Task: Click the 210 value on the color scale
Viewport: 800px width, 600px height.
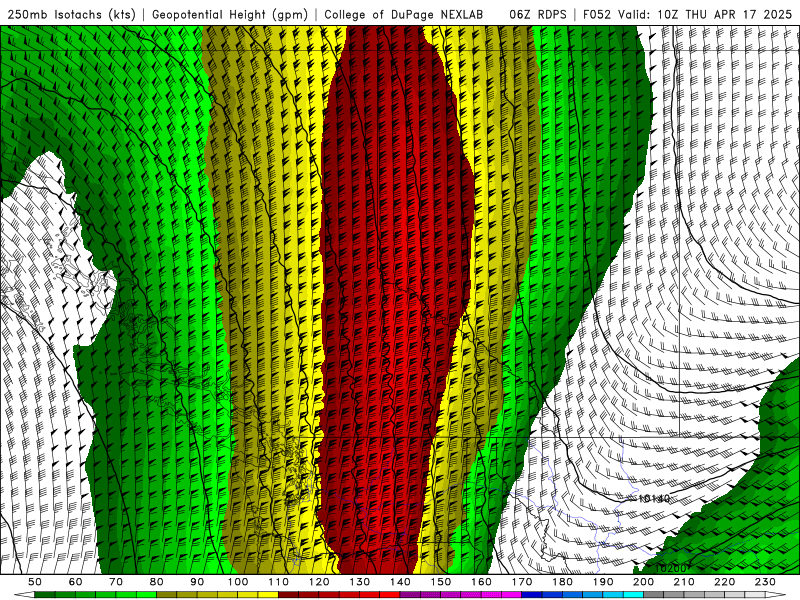Action: point(684,582)
